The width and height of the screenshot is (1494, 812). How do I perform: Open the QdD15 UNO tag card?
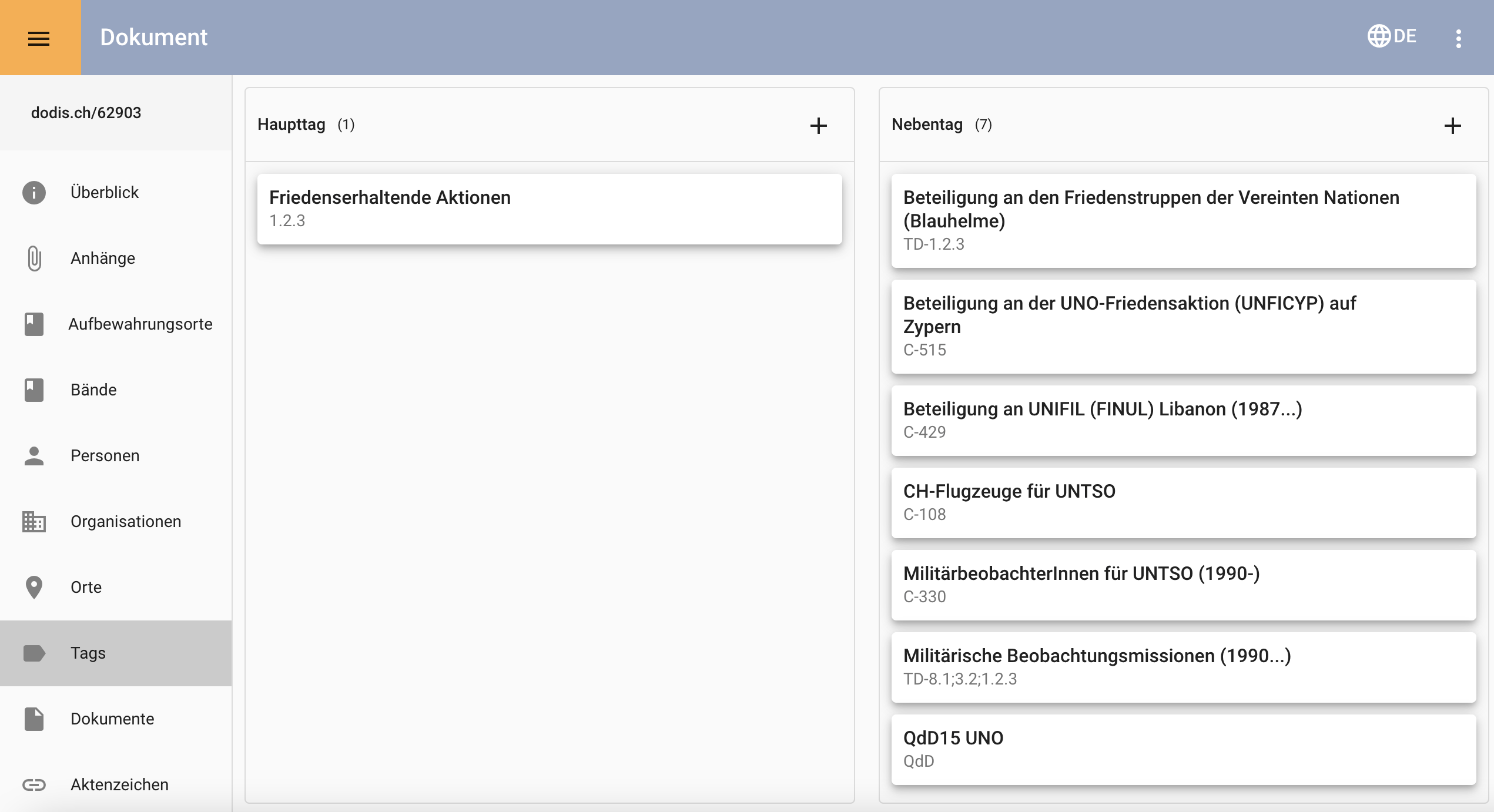[1183, 749]
